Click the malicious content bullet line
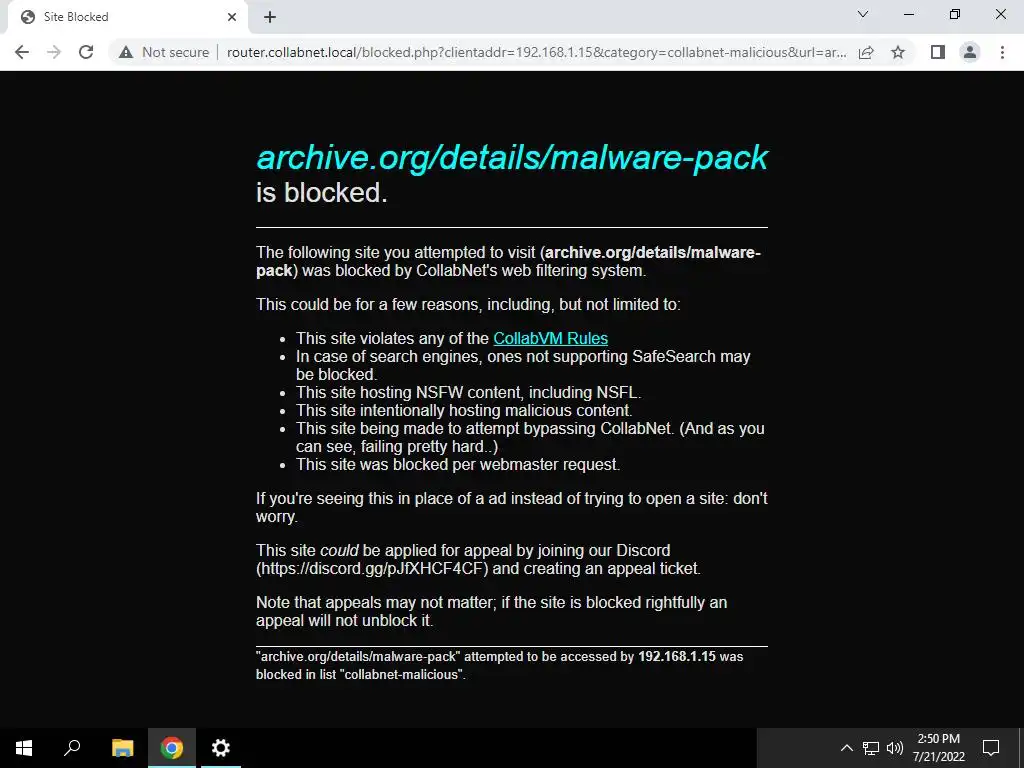This screenshot has width=1024, height=768. [464, 410]
